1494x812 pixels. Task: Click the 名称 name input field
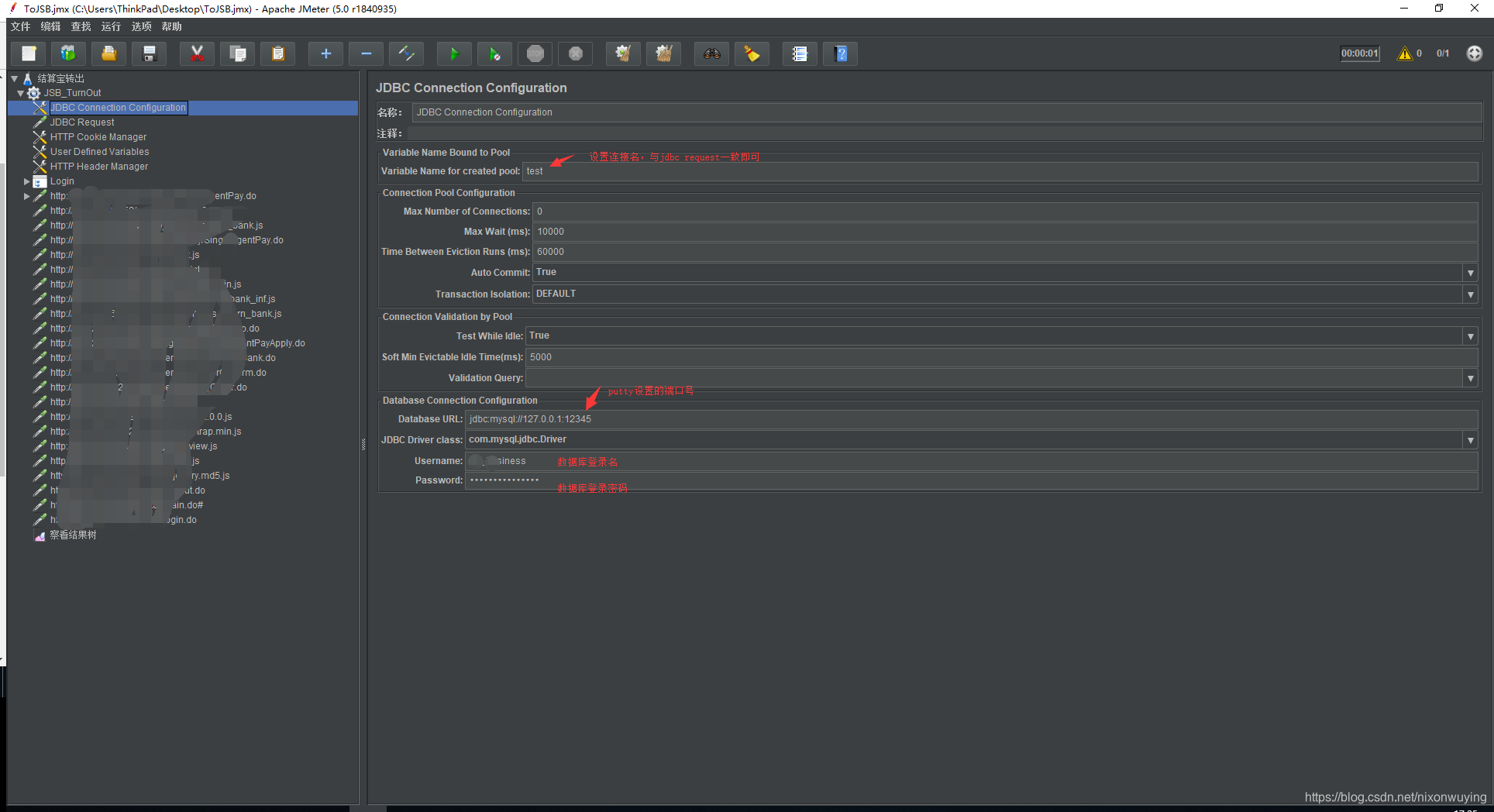point(946,112)
